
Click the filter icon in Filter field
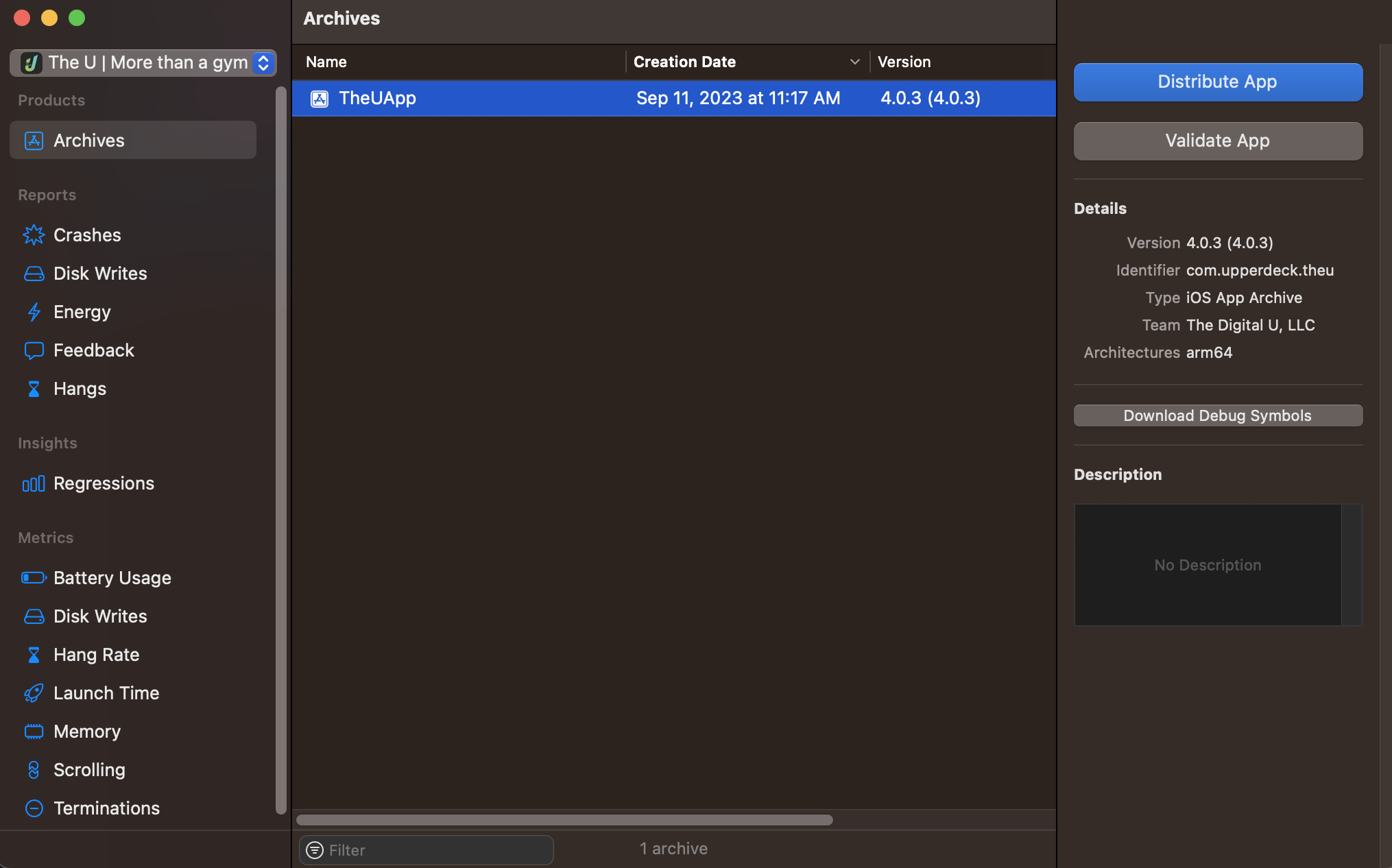pyautogui.click(x=315, y=850)
